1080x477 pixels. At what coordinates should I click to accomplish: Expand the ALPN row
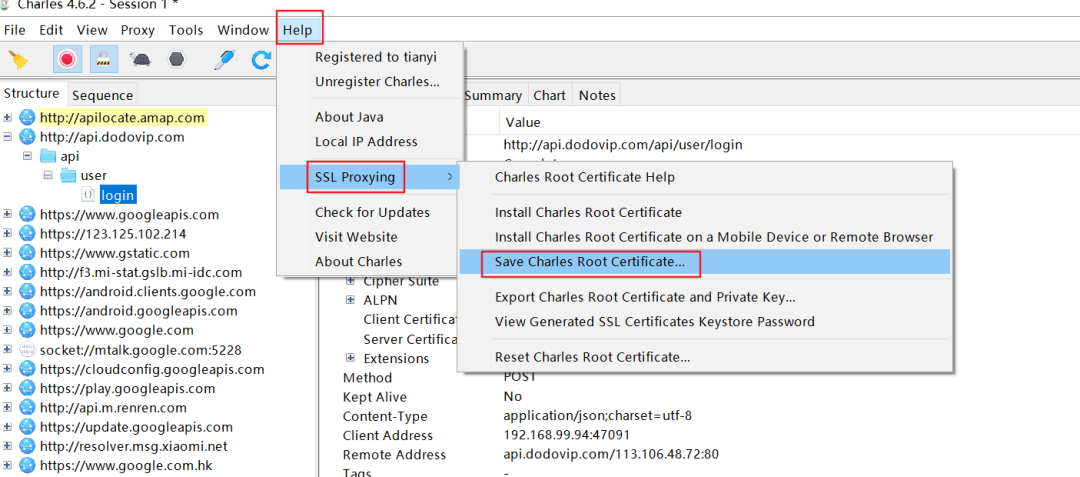(x=351, y=300)
